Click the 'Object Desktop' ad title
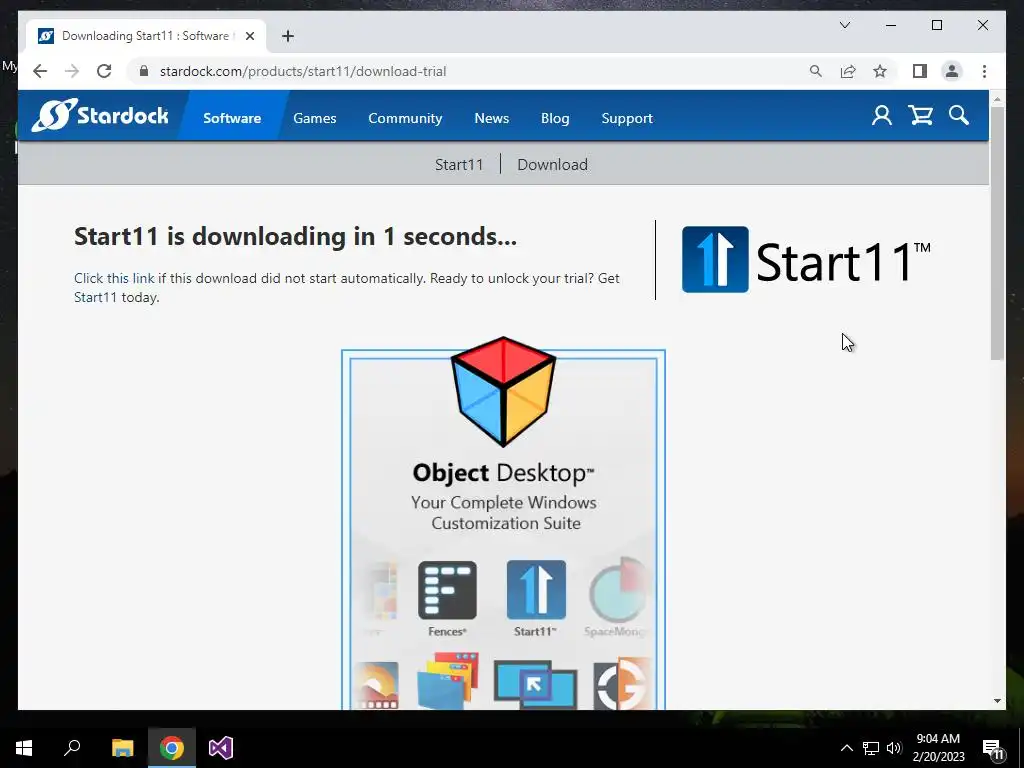This screenshot has height=768, width=1024. 503,473
